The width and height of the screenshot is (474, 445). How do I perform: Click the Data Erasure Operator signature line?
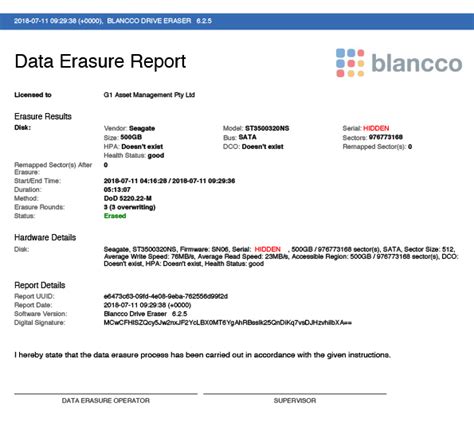[x=106, y=394]
